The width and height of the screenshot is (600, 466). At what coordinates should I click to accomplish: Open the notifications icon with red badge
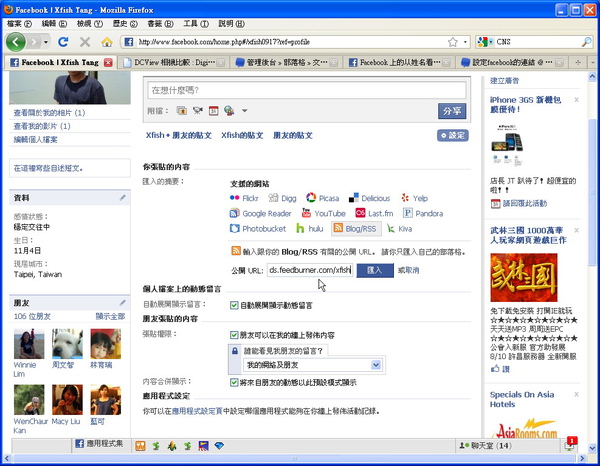tap(570, 445)
